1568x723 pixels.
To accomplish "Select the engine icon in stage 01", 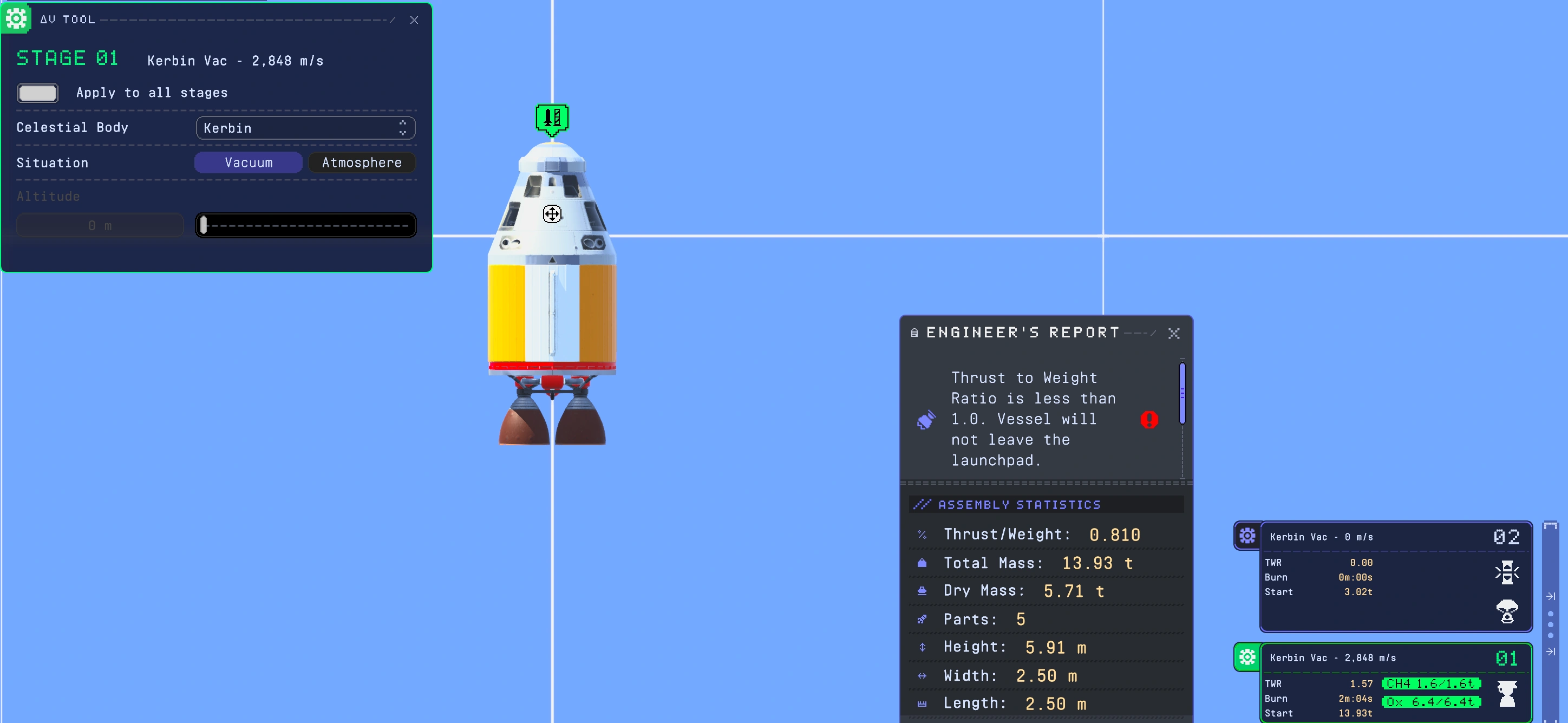I will tap(1506, 694).
